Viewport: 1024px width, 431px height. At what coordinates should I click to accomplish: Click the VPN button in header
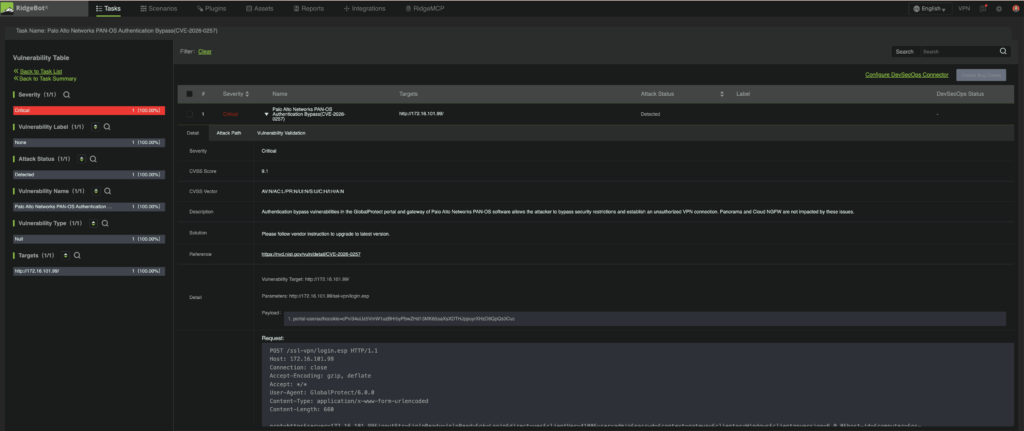(964, 8)
